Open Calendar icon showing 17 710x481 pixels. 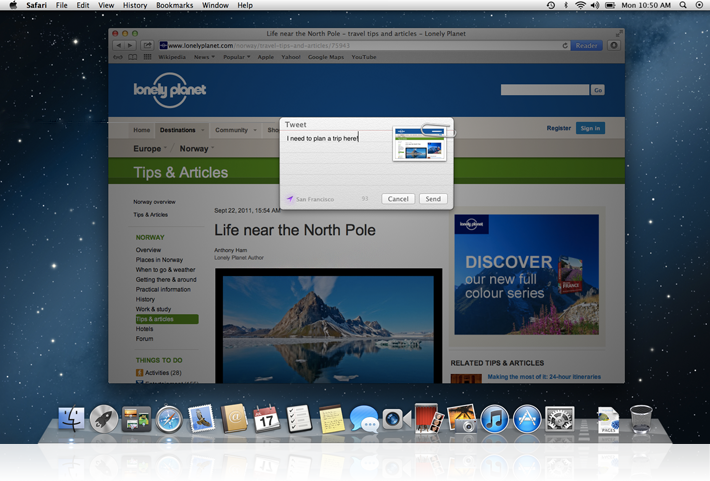pos(266,418)
